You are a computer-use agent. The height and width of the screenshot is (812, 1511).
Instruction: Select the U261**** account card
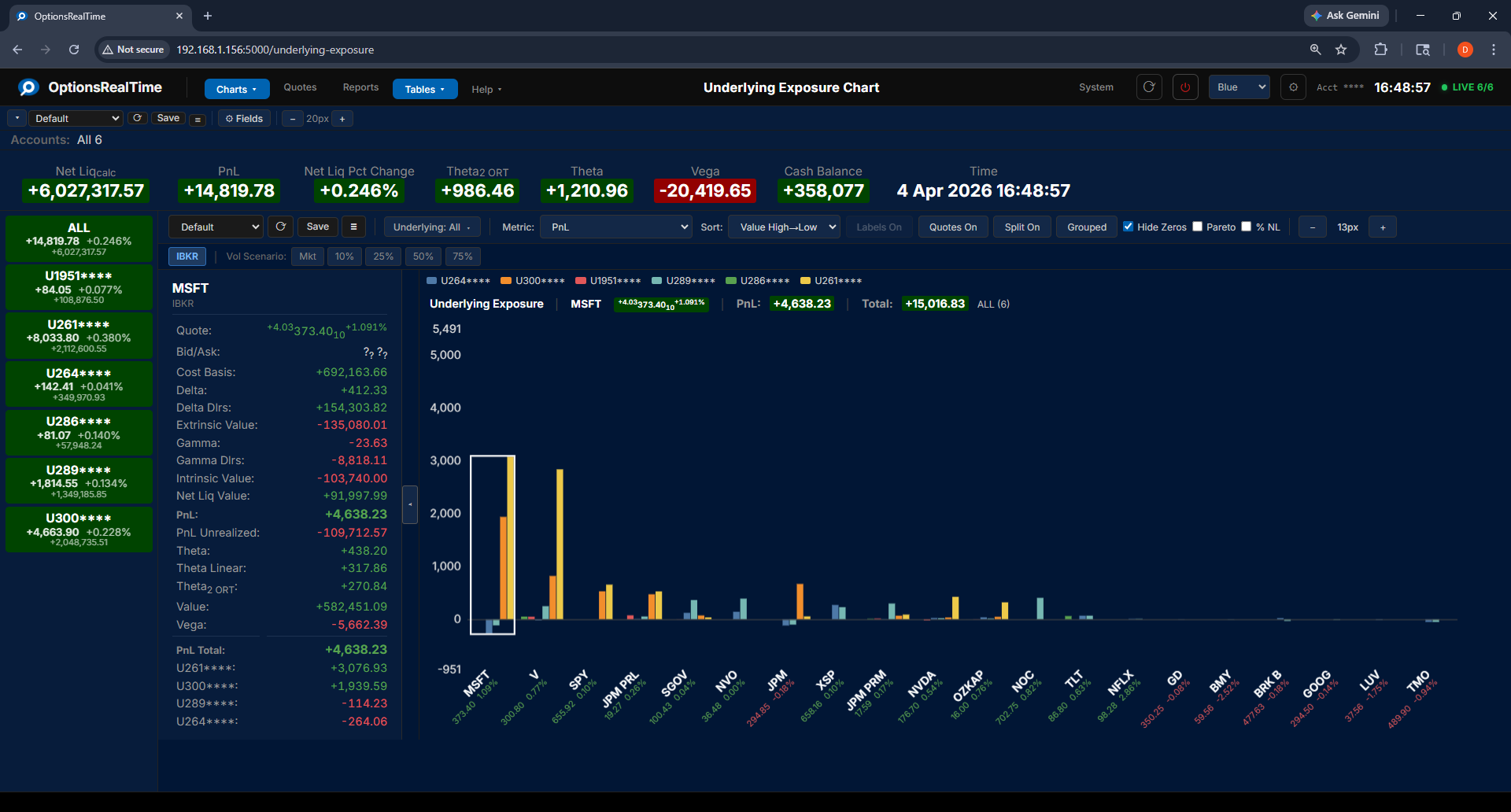coord(79,335)
